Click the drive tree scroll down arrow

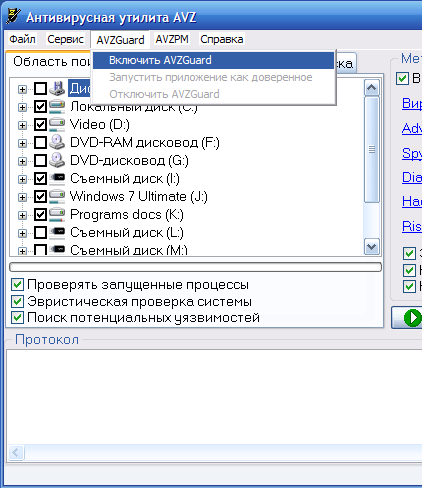click(x=372, y=247)
